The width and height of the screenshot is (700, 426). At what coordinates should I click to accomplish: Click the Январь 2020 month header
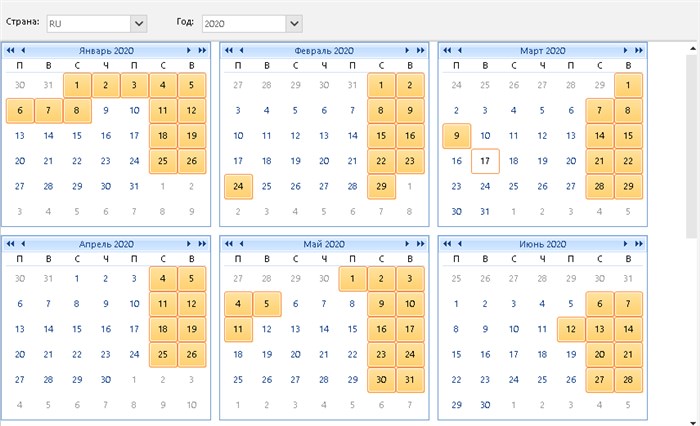[106, 51]
